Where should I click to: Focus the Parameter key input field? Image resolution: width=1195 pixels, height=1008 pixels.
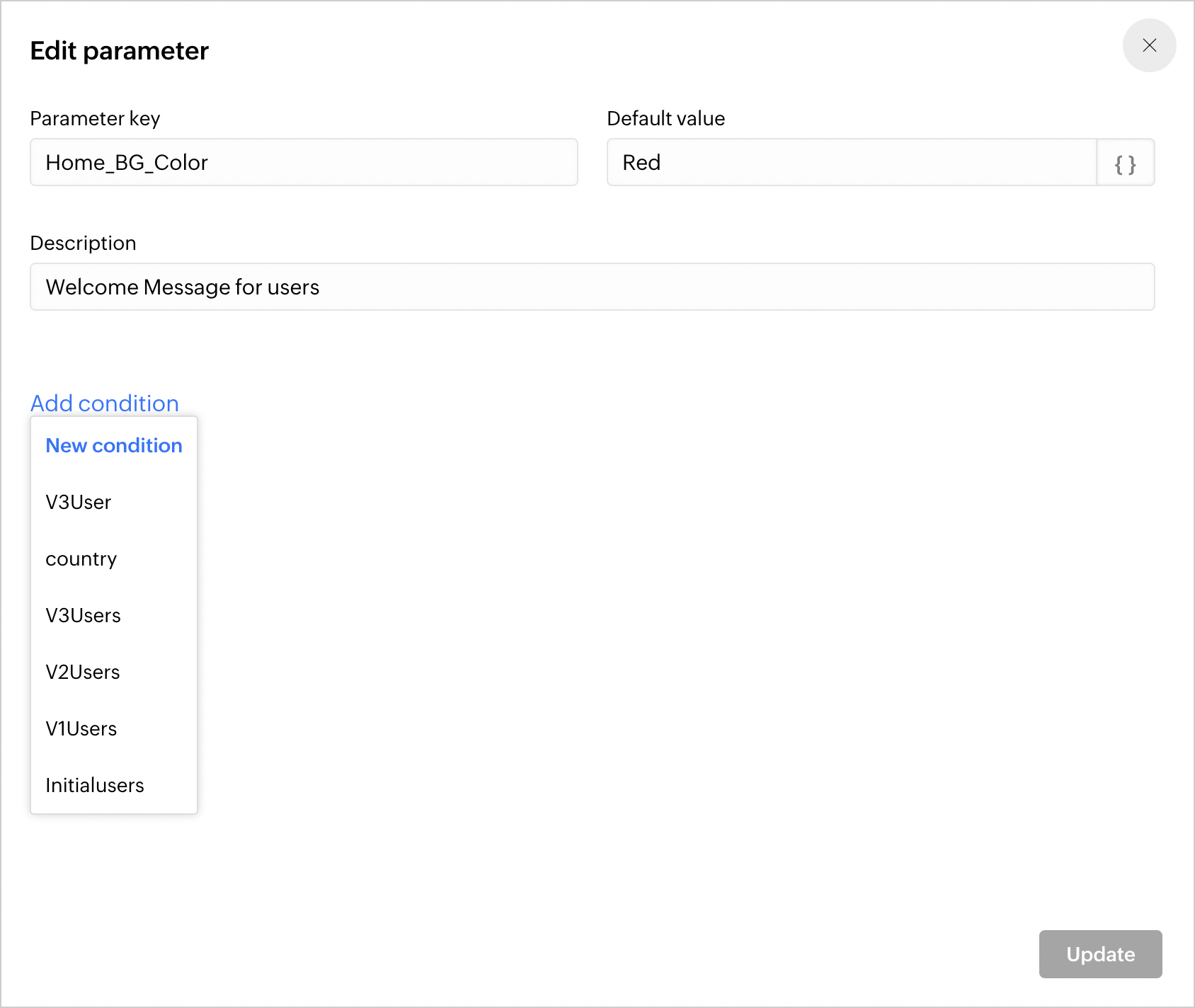click(304, 163)
